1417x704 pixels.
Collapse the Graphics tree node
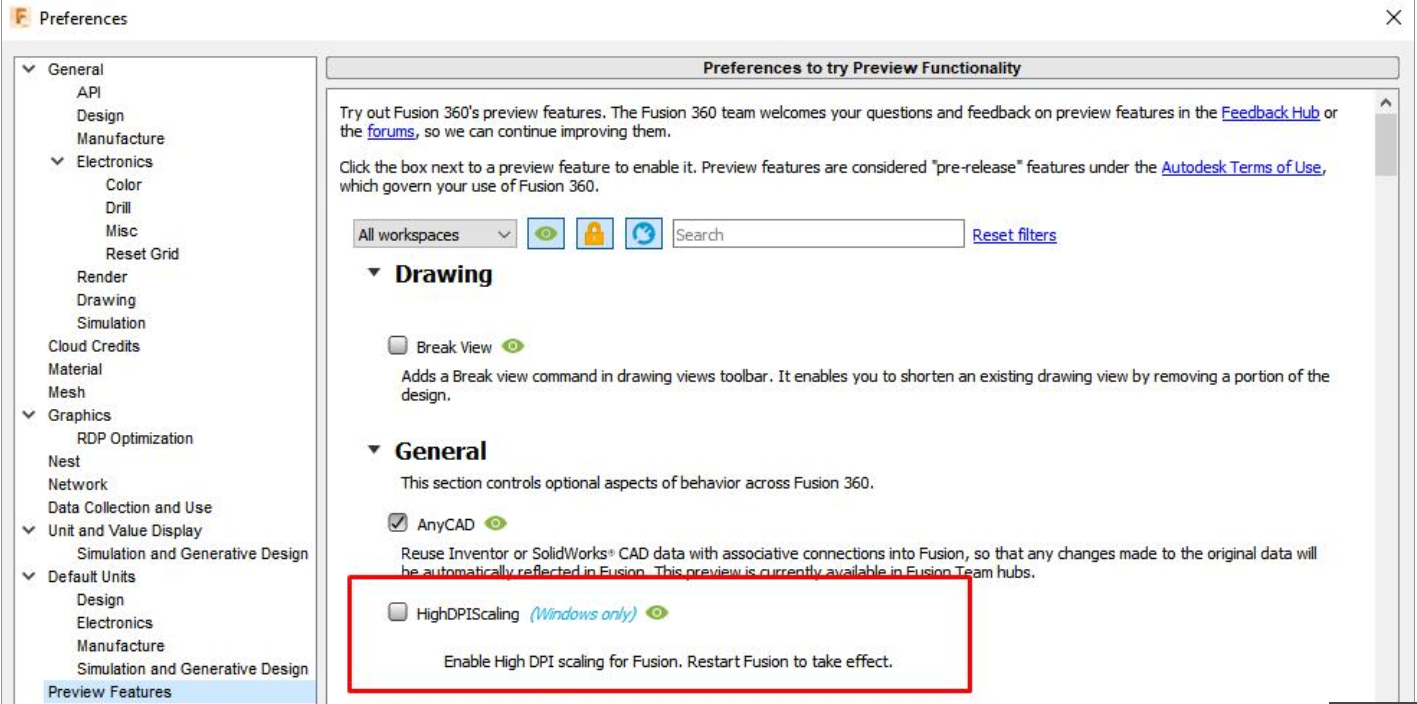coord(29,415)
